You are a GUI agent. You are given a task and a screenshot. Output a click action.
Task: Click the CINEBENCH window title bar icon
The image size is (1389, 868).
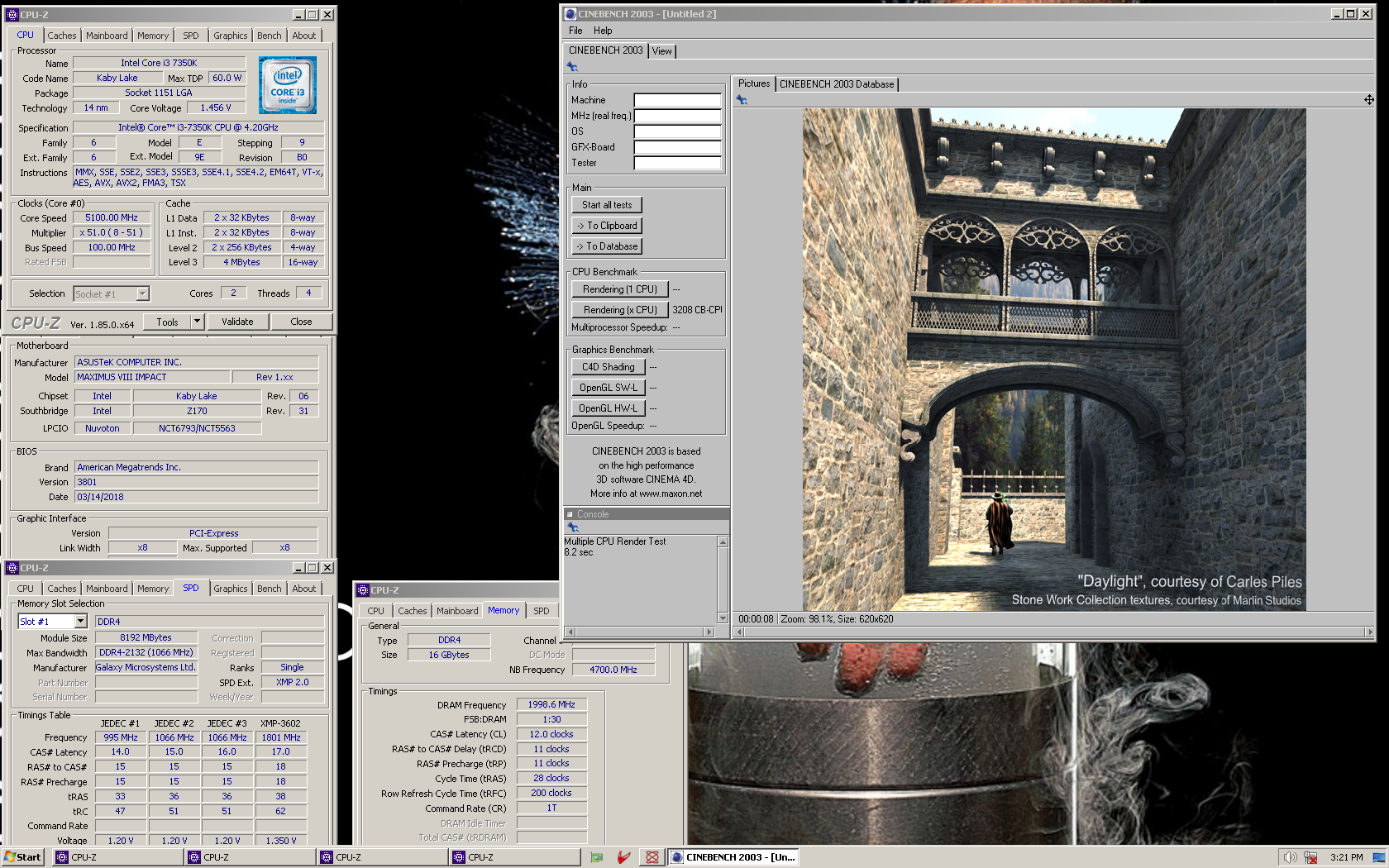[570, 14]
